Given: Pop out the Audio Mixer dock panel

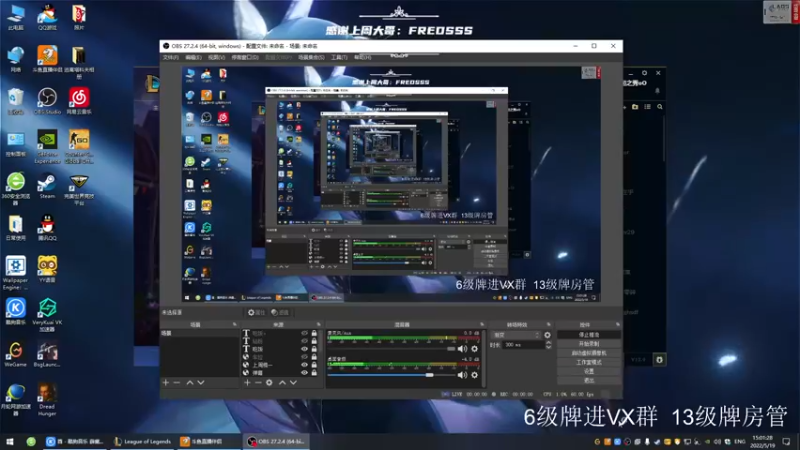Looking at the screenshot, I should (x=482, y=324).
